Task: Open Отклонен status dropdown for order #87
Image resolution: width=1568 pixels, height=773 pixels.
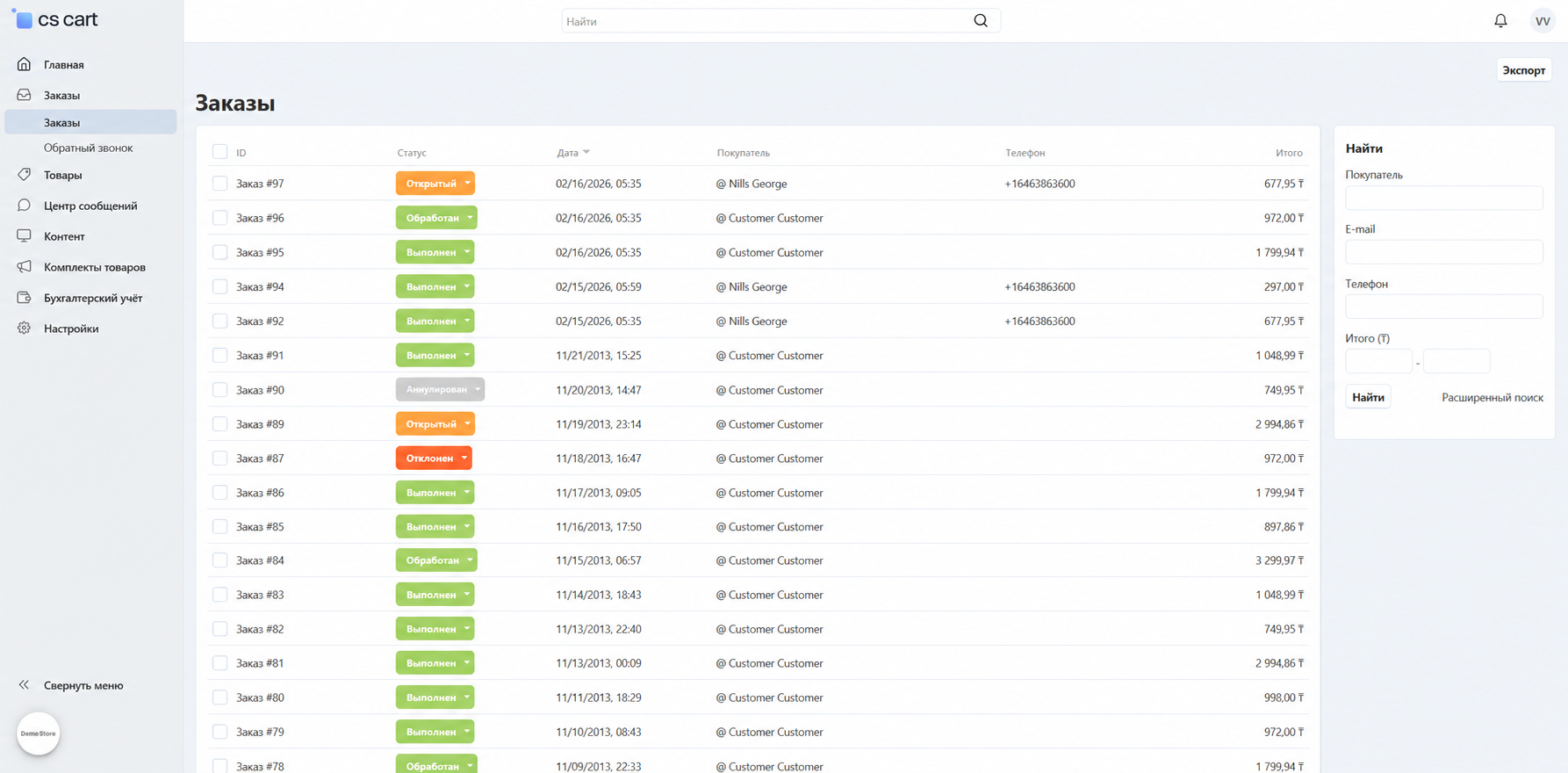Action: point(434,458)
